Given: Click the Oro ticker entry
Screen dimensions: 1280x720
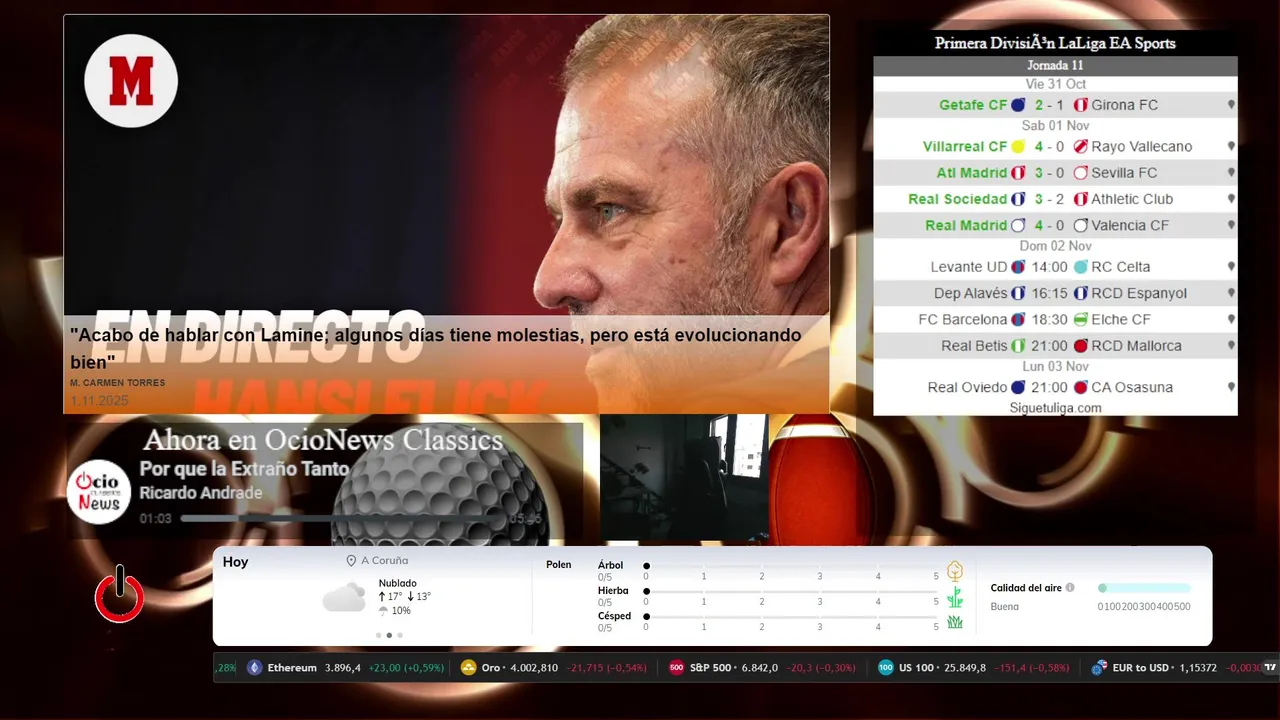Looking at the screenshot, I should click(554, 668).
